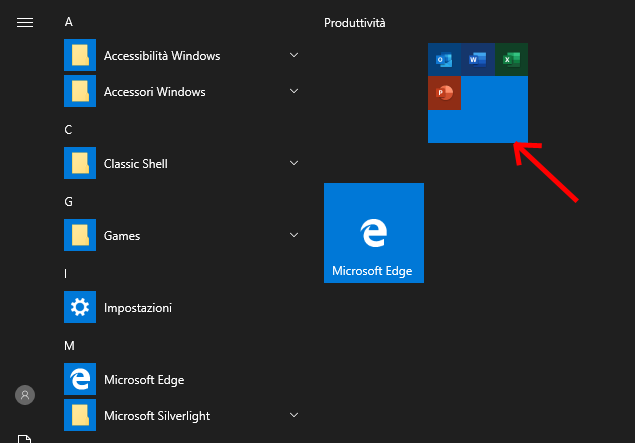The height and width of the screenshot is (443, 635).
Task: Expand the Microsoft Silverlight chevron
Action: tap(294, 415)
